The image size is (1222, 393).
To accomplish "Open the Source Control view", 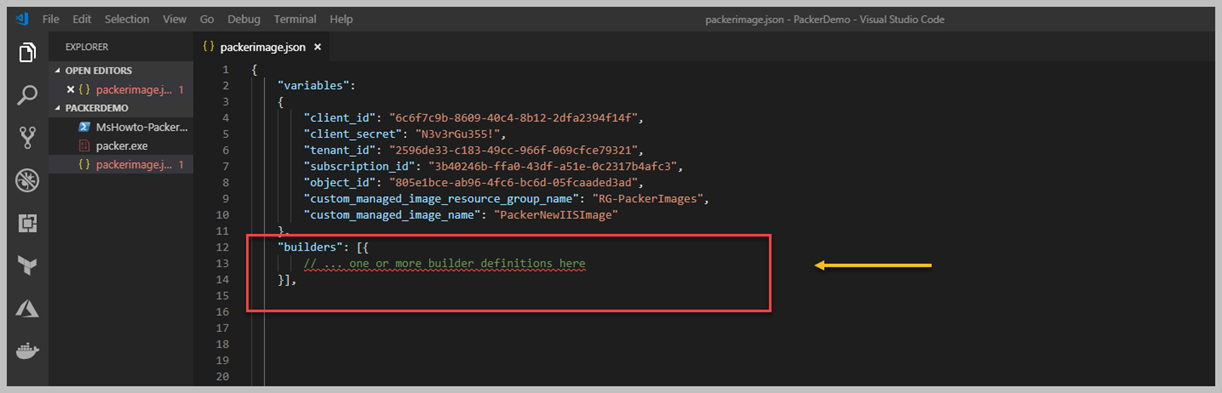I will point(27,138).
